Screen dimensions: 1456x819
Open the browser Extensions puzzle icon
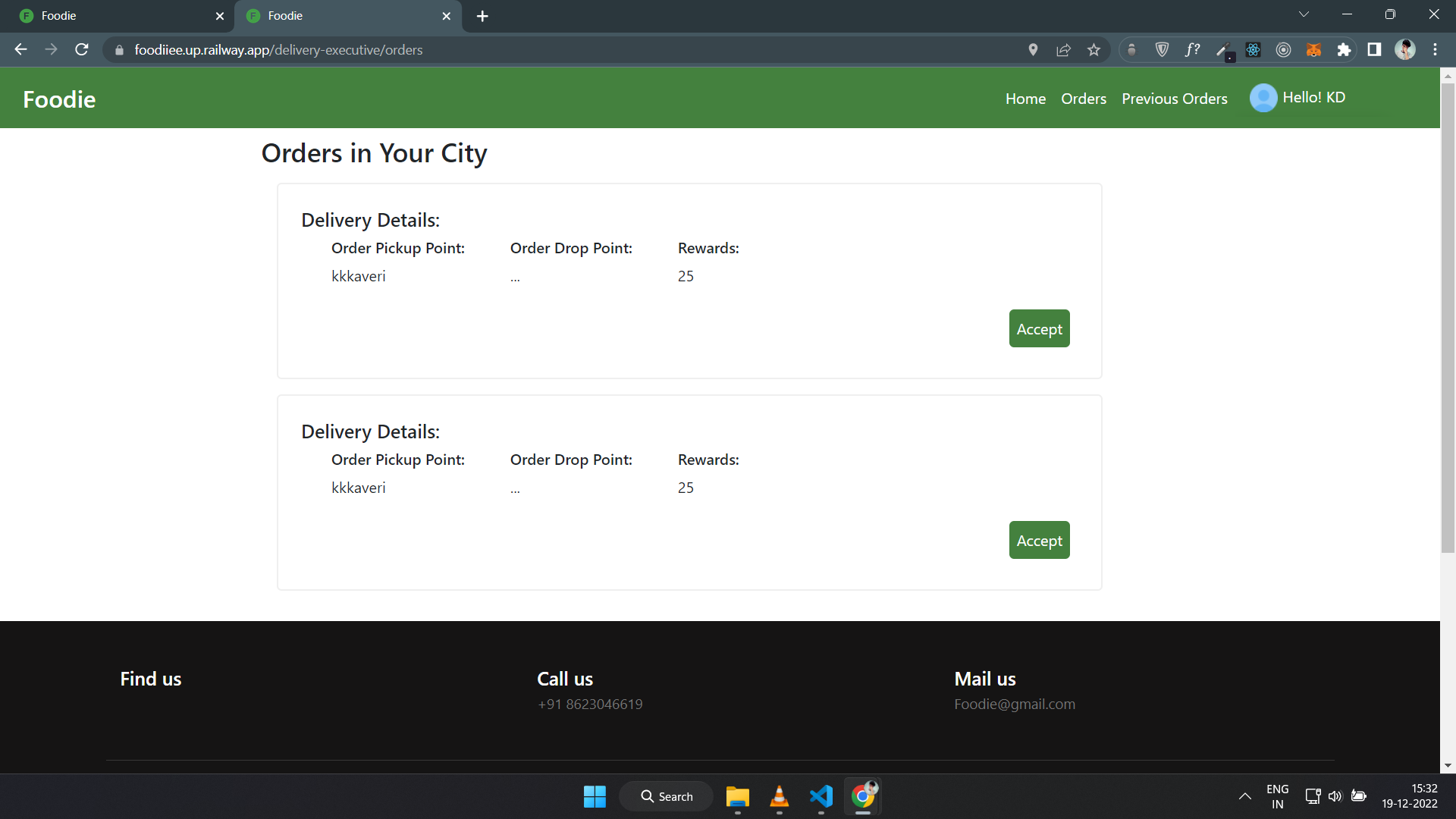click(x=1344, y=50)
